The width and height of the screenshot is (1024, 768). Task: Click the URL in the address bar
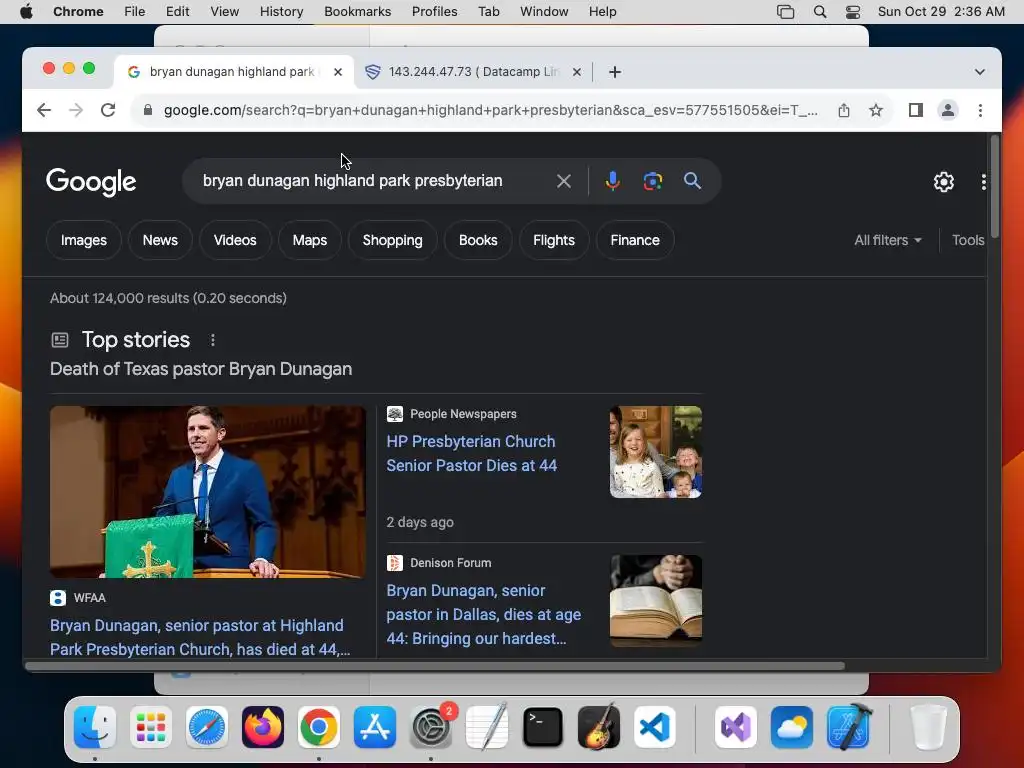click(490, 110)
